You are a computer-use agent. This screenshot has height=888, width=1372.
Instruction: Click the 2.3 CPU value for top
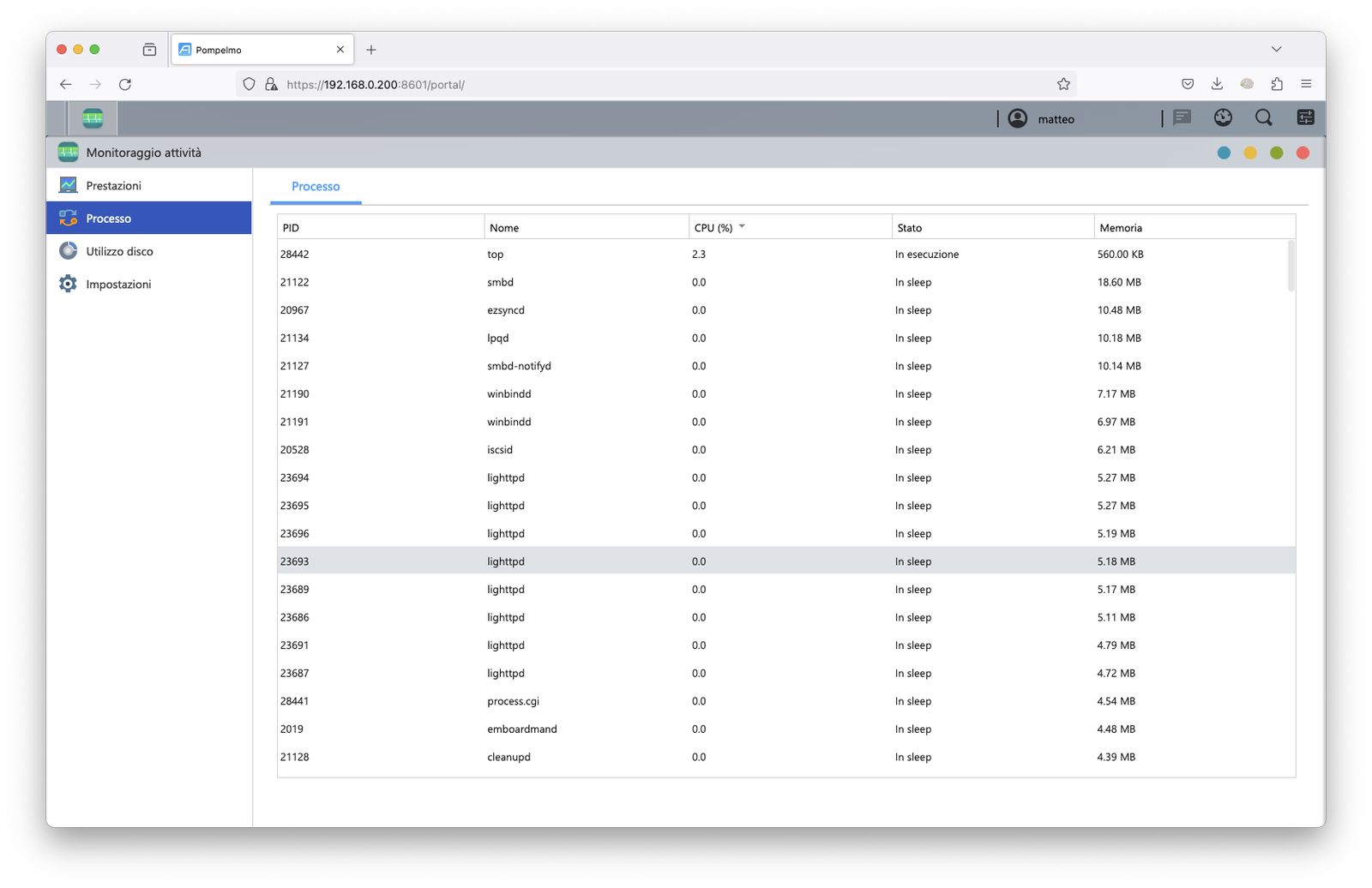[x=699, y=255]
